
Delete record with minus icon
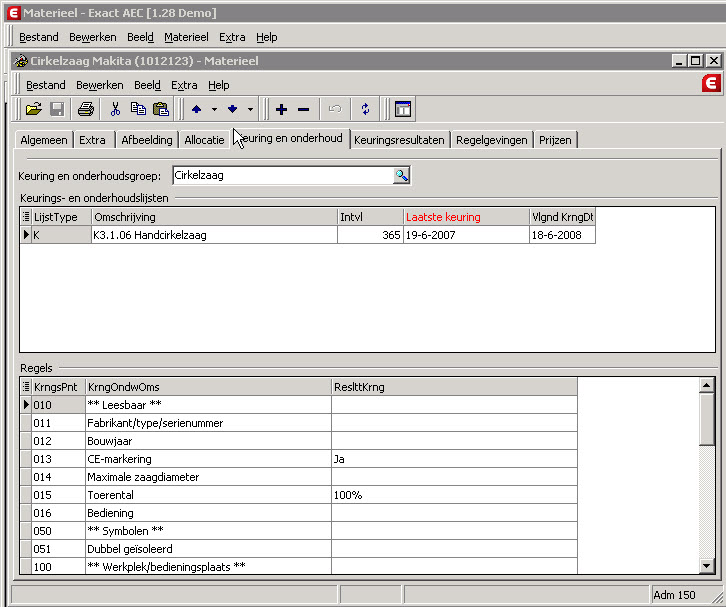tap(303, 109)
